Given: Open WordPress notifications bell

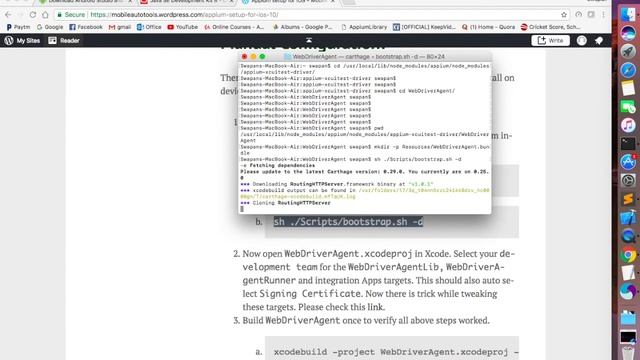Looking at the screenshot, I should [599, 40].
